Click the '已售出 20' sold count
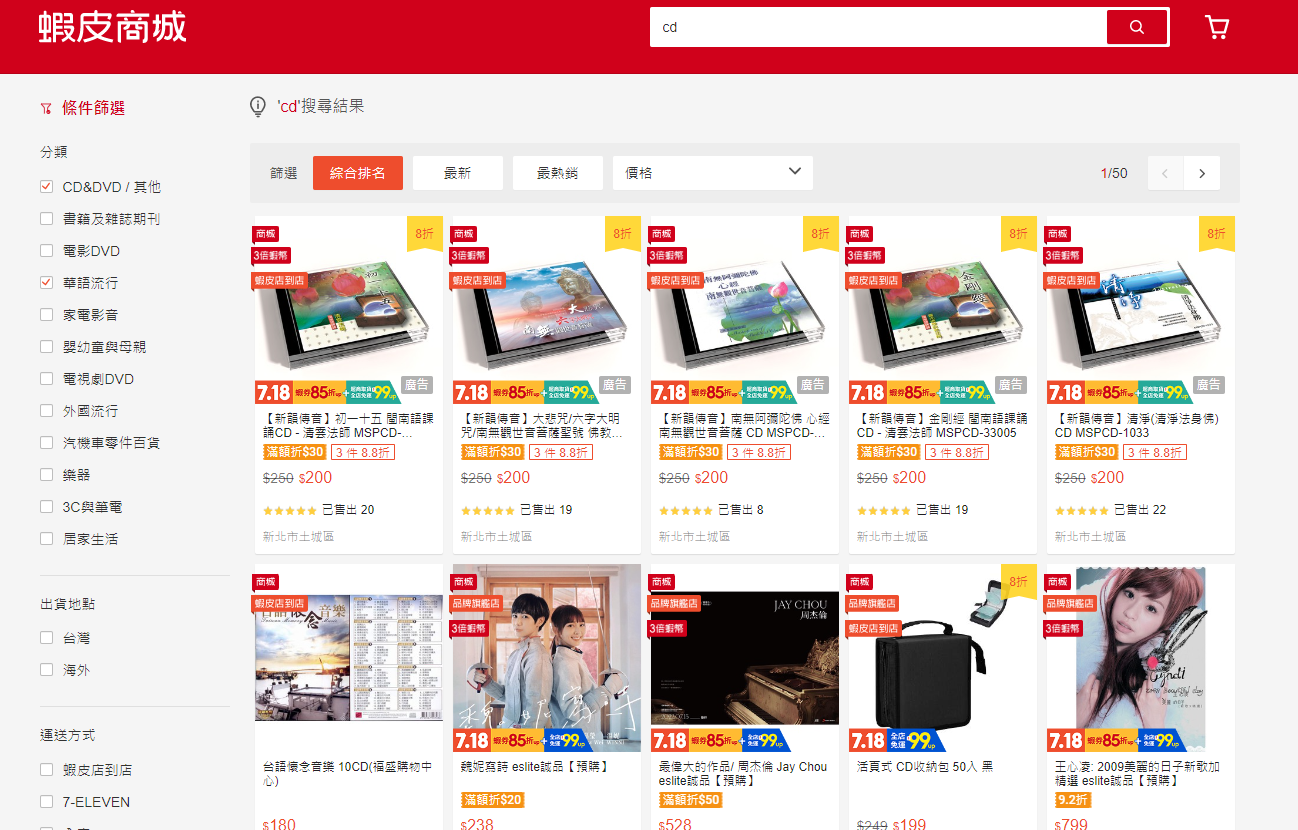The image size is (1298, 830). pyautogui.click(x=348, y=510)
